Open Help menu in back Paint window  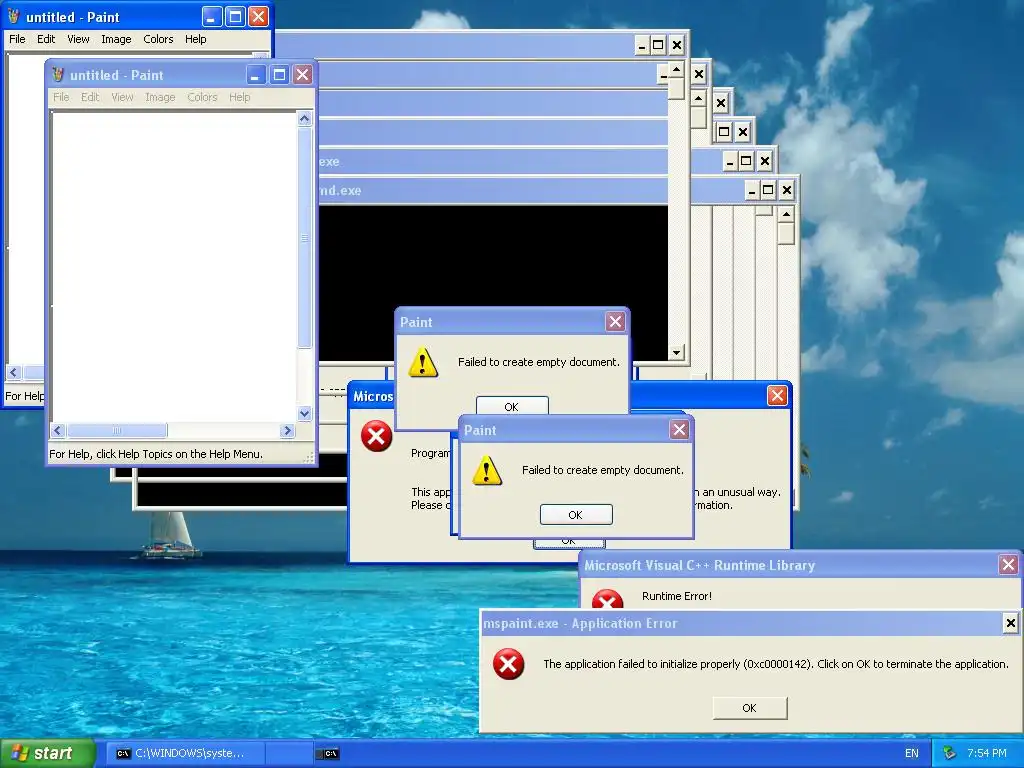[195, 39]
